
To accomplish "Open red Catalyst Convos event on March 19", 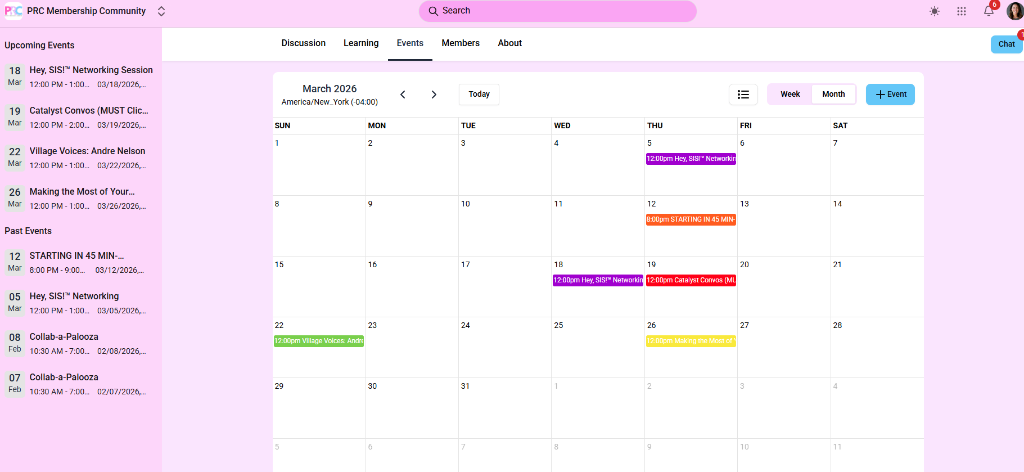I will (x=691, y=280).
